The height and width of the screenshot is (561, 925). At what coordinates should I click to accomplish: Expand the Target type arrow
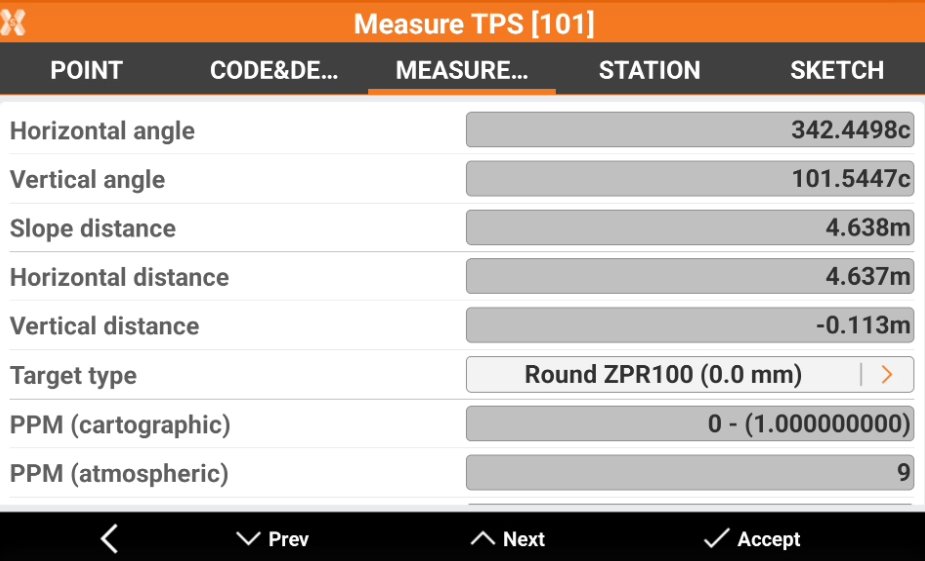tap(886, 375)
